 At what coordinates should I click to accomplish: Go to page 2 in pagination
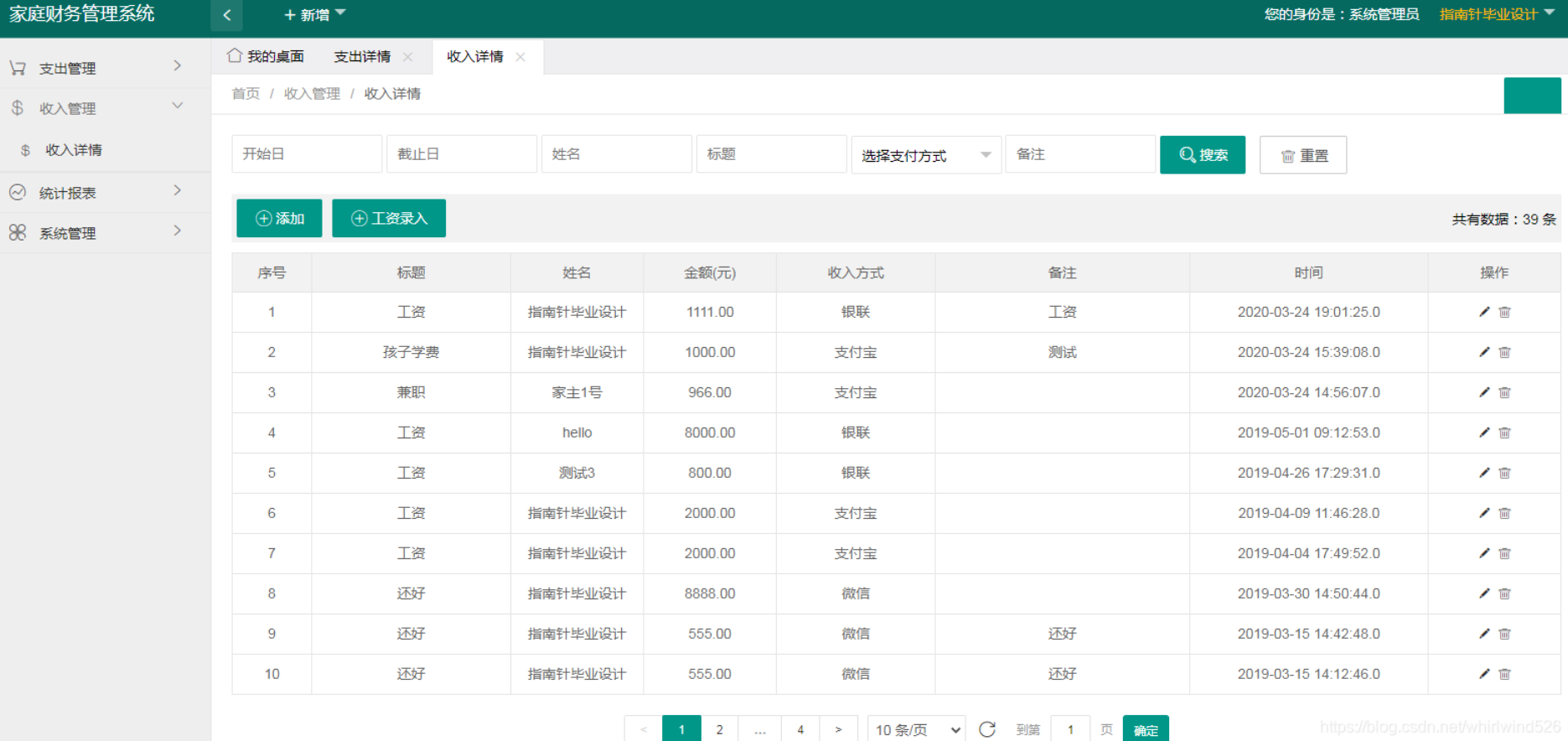[719, 729]
